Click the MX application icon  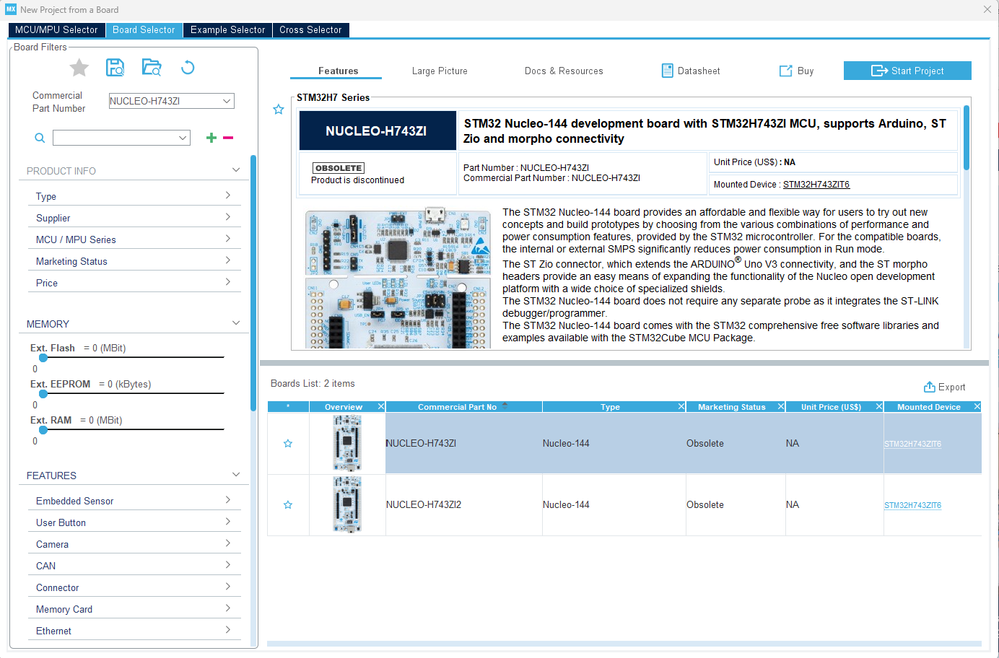coord(10,9)
